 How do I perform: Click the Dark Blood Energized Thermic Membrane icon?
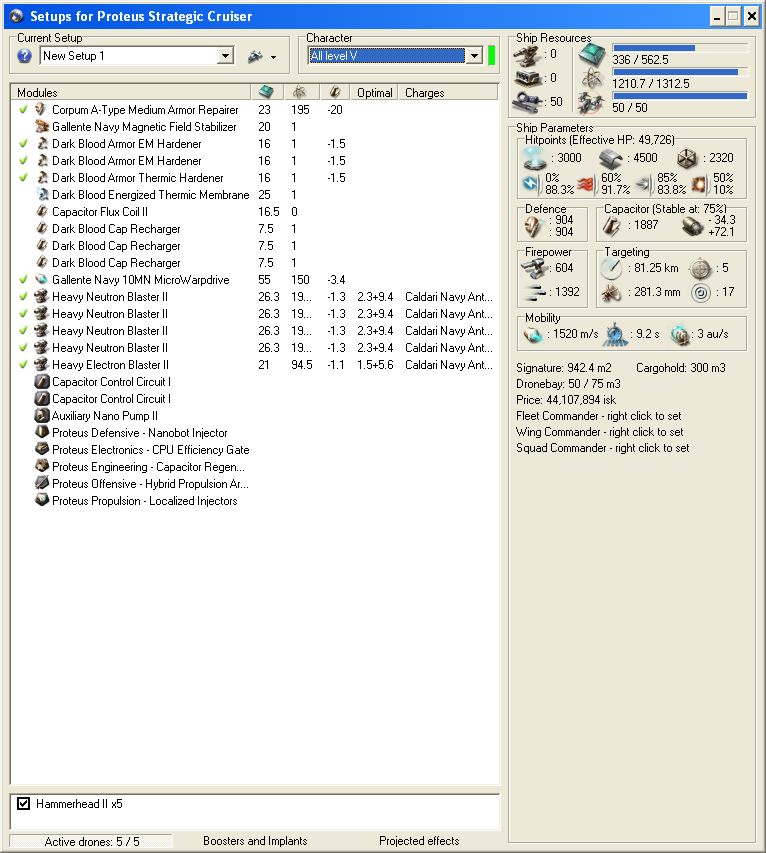pyautogui.click(x=41, y=194)
